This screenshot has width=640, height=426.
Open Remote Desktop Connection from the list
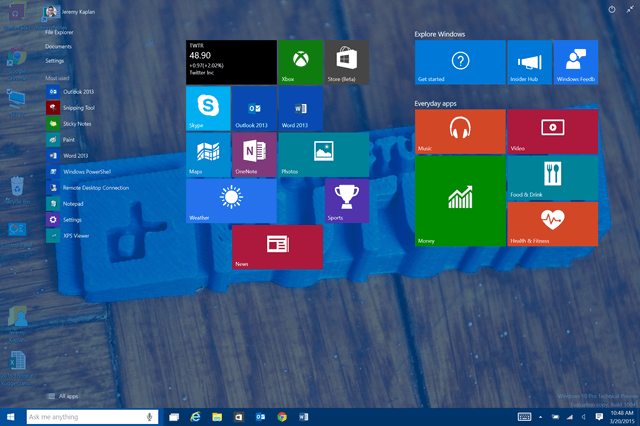pos(88,188)
